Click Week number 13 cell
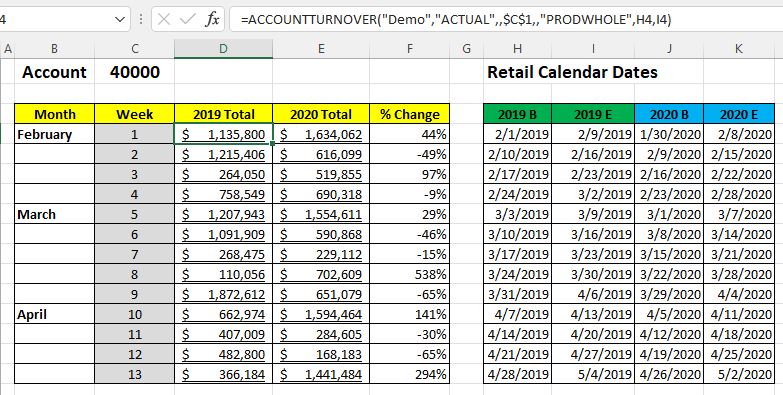This screenshot has height=395, width=783. [135, 374]
